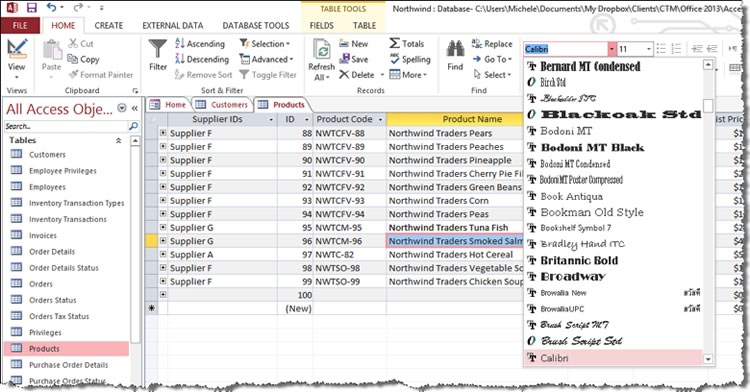The image size is (750, 392).
Task: Click the search magnifier in the navigation pane
Action: click(133, 126)
